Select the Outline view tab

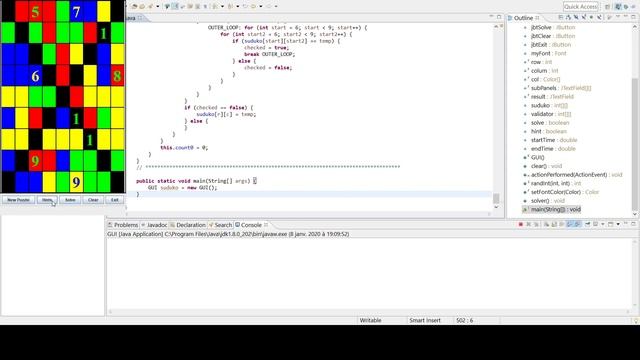pyautogui.click(x=523, y=18)
